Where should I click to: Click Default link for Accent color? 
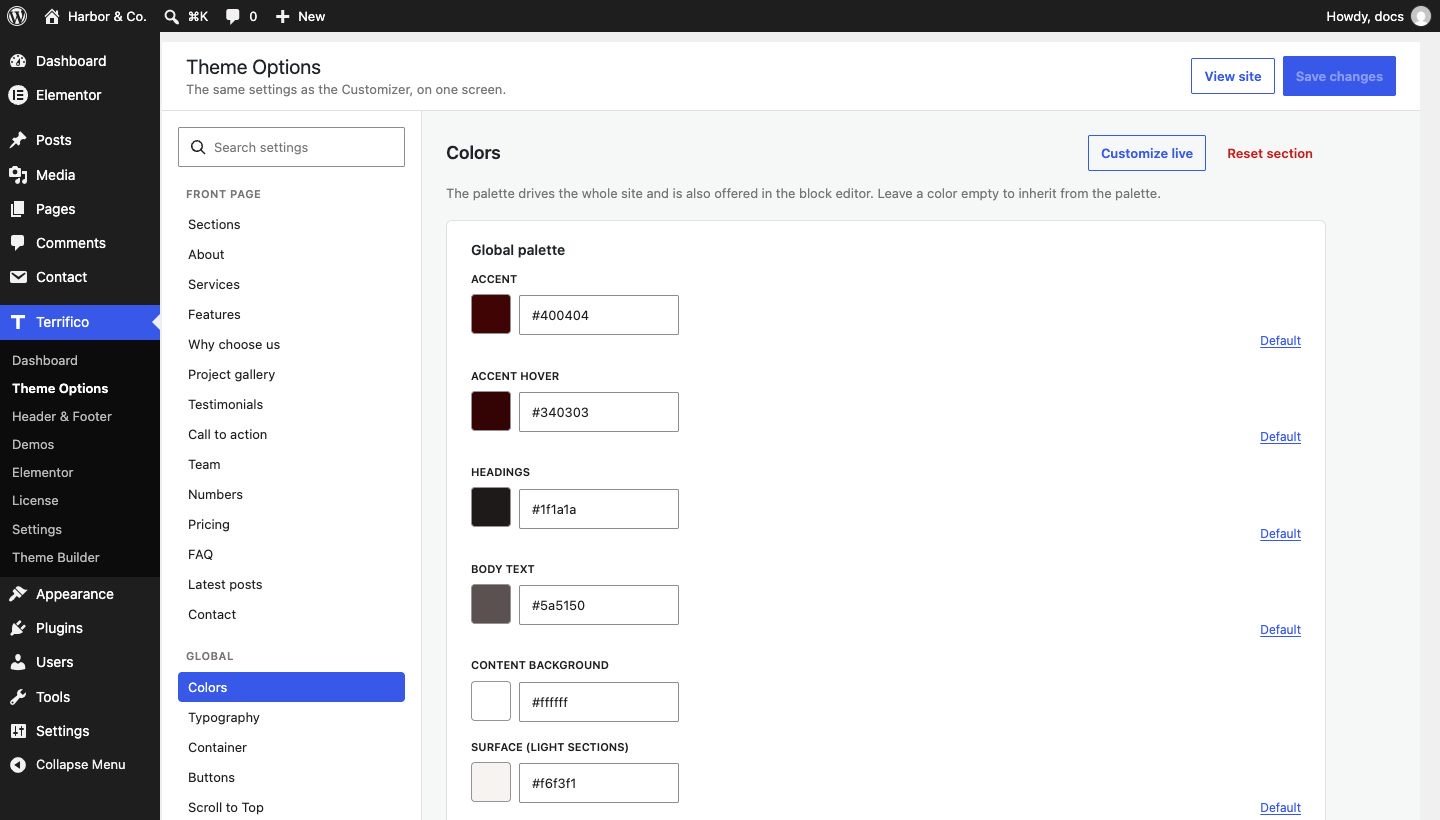pyautogui.click(x=1280, y=341)
